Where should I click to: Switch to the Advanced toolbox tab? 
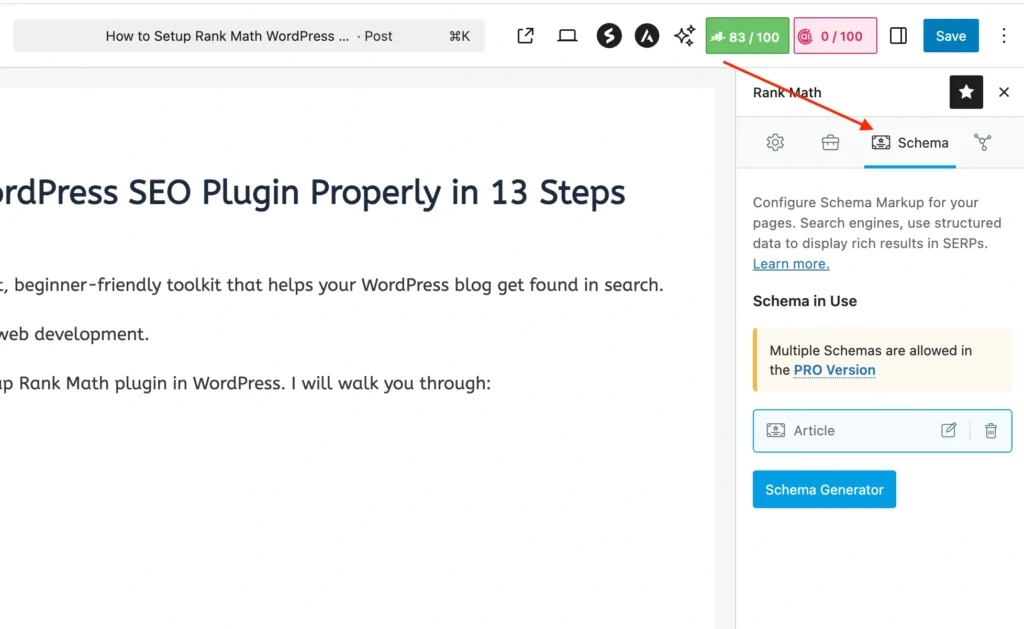(x=830, y=143)
